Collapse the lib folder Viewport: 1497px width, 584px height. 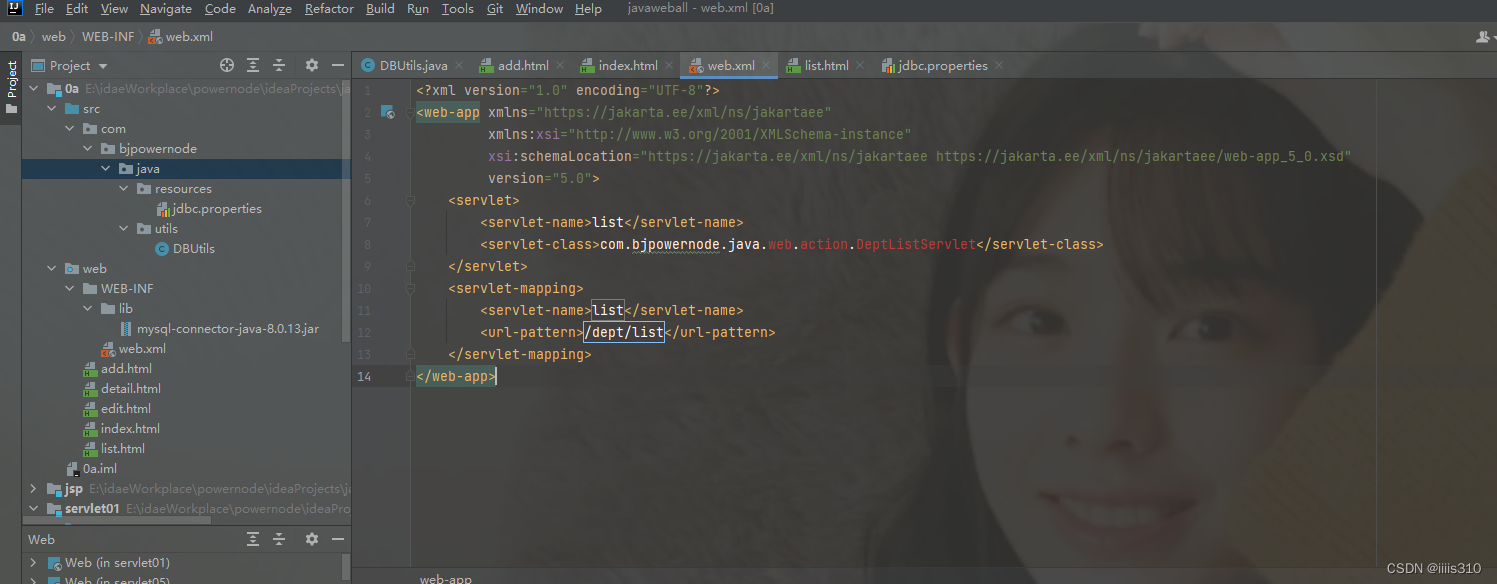88,309
